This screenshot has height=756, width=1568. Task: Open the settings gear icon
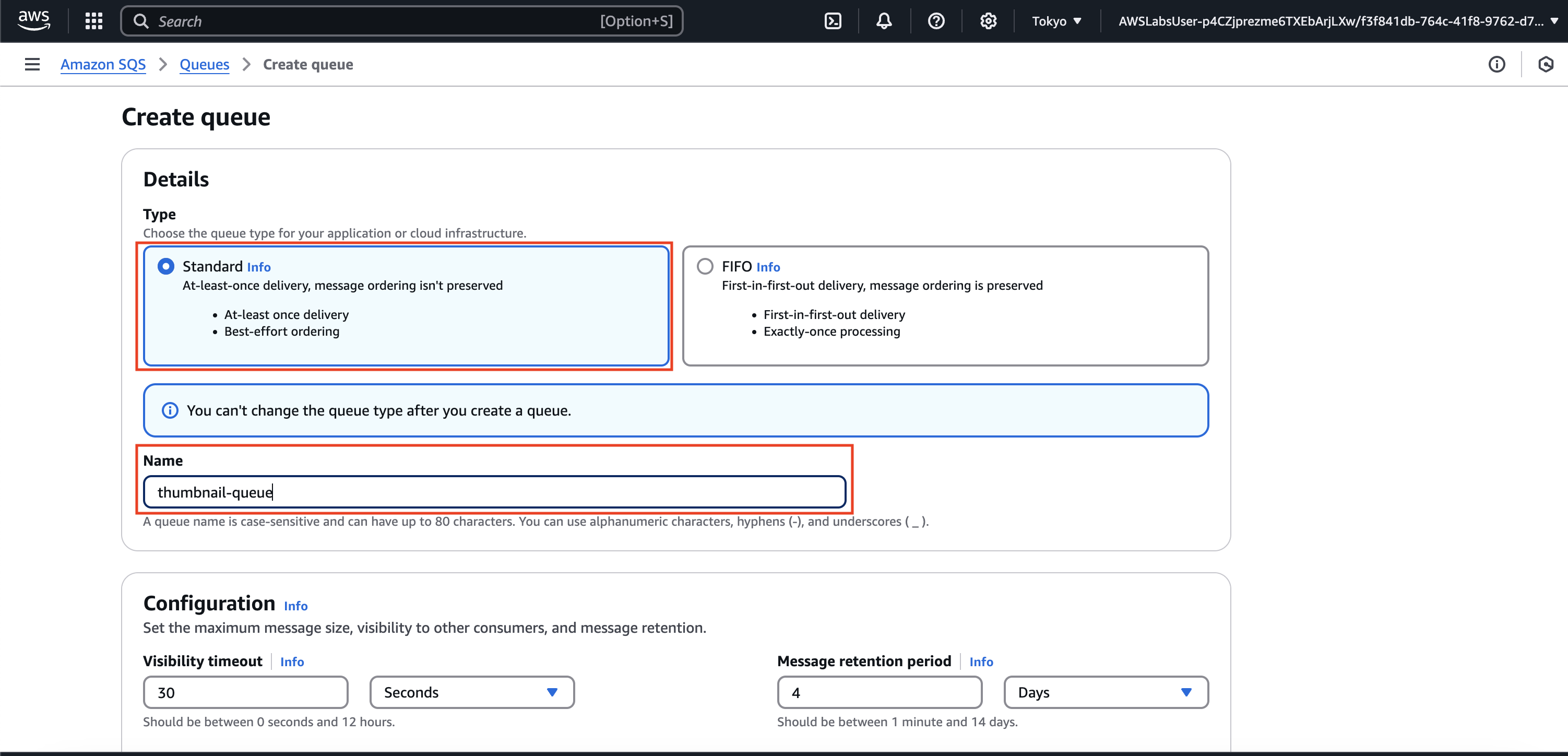click(988, 21)
